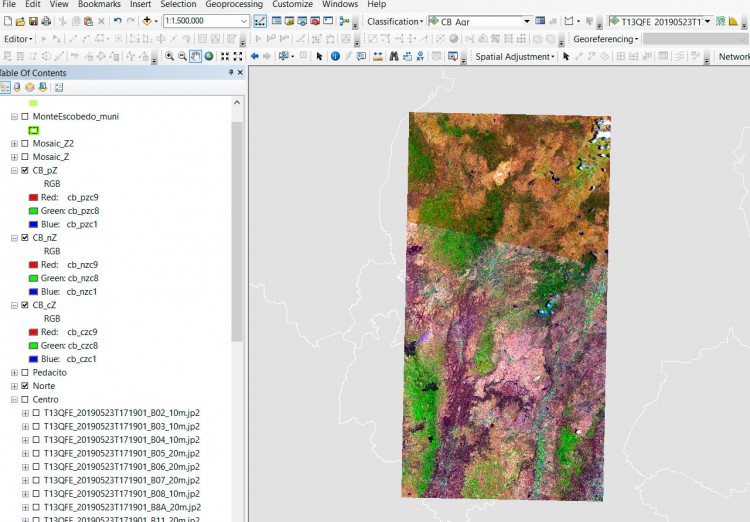Open the Find binoculars tool
750x522 pixels.
point(394,56)
